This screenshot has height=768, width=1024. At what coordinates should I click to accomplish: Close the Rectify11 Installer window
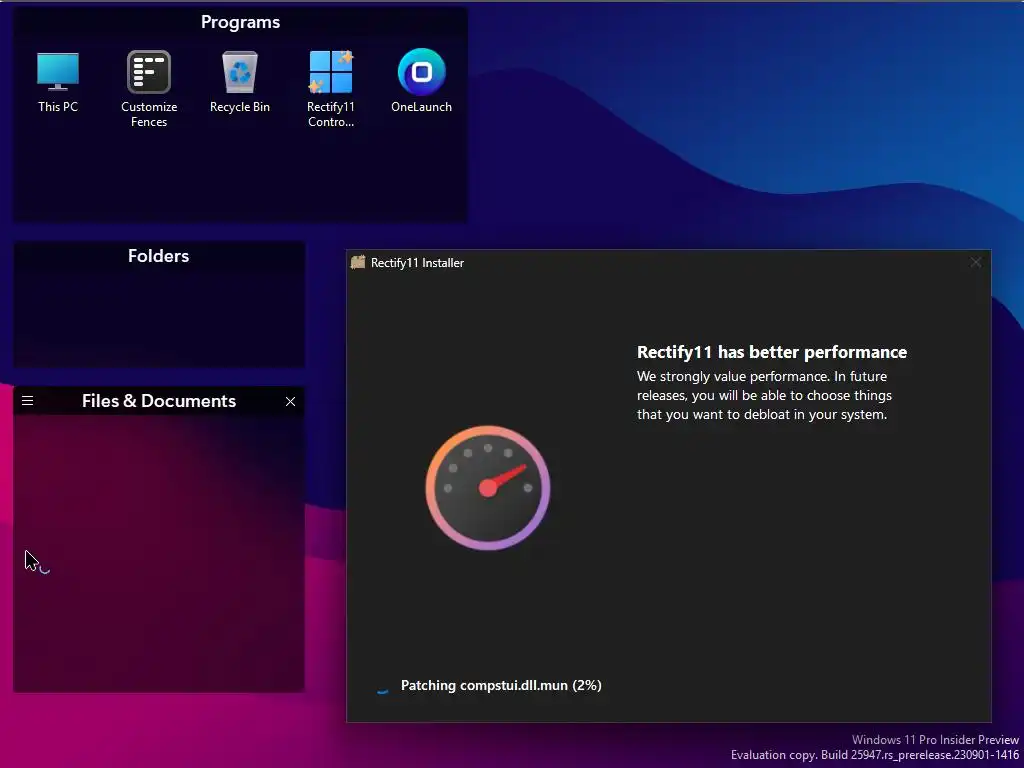pyautogui.click(x=976, y=263)
